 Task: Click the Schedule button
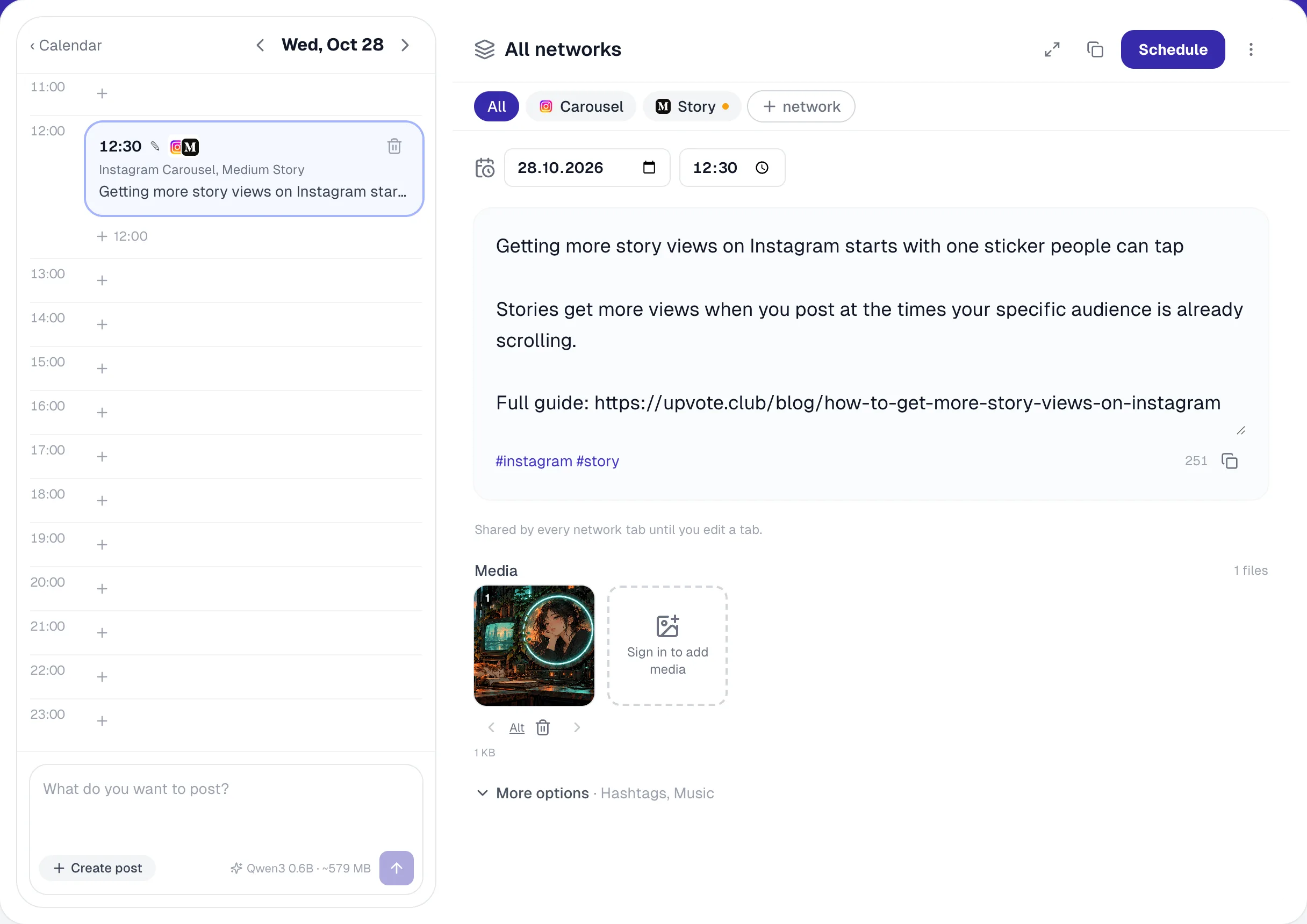(x=1173, y=49)
